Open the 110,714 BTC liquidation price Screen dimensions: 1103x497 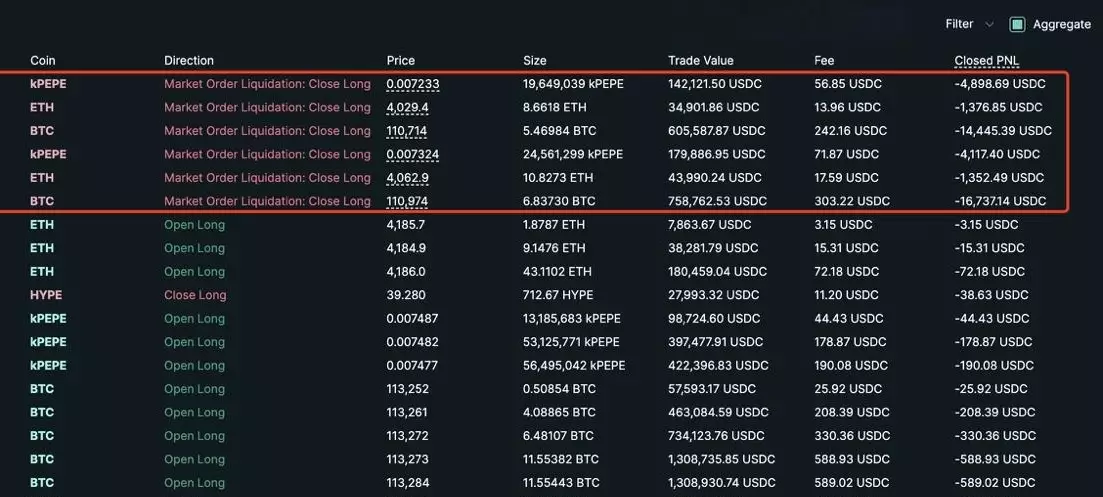pos(407,131)
